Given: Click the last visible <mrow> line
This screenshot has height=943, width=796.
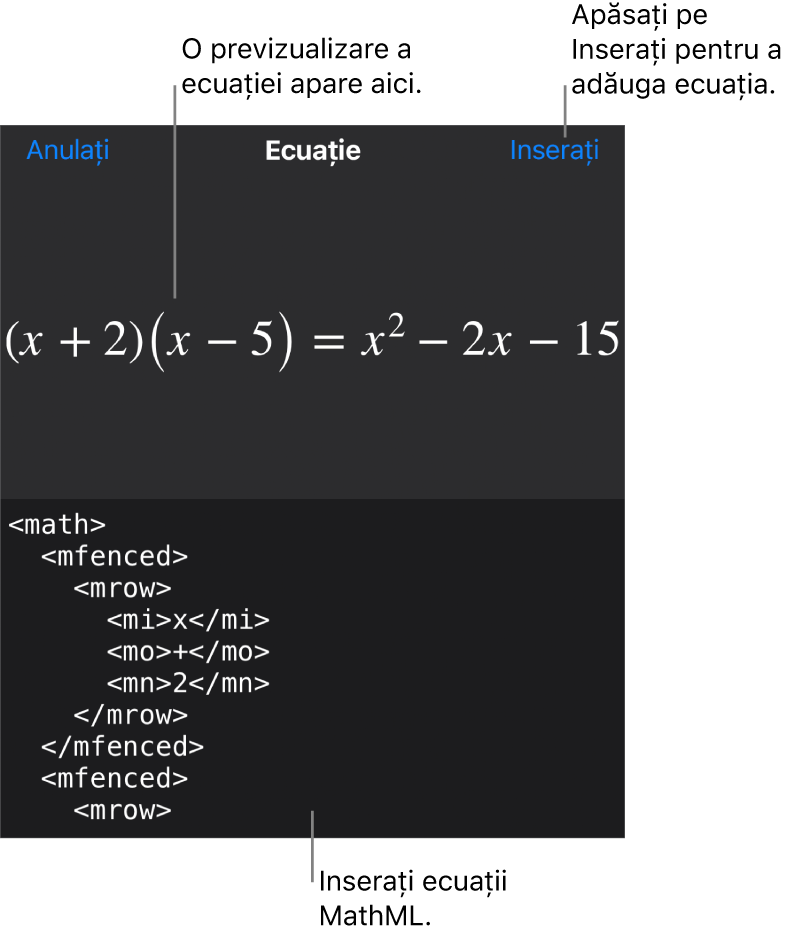Looking at the screenshot, I should pyautogui.click(x=122, y=811).
